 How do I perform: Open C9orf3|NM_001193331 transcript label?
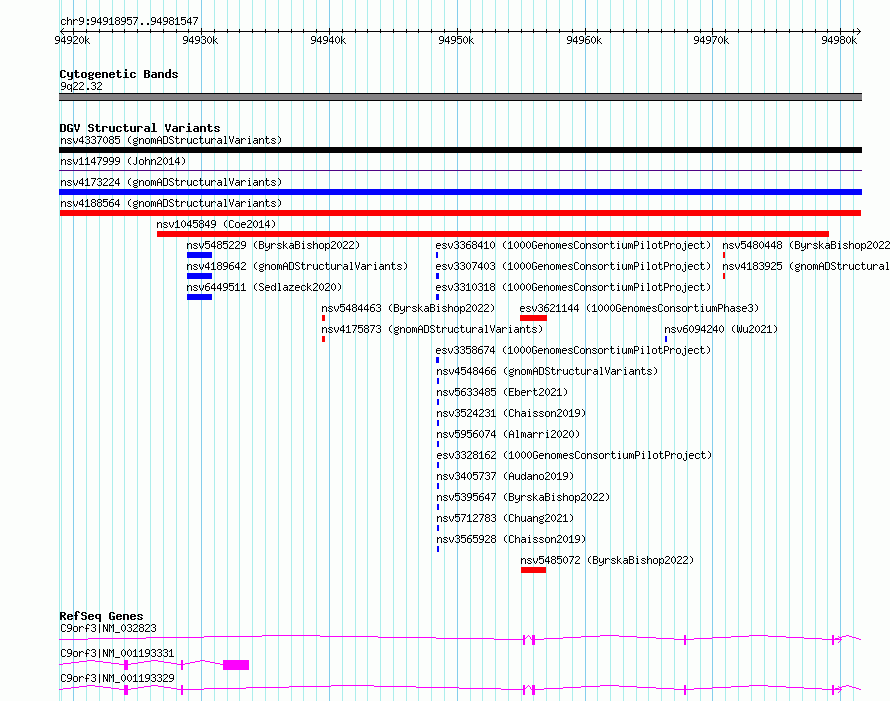(117, 653)
